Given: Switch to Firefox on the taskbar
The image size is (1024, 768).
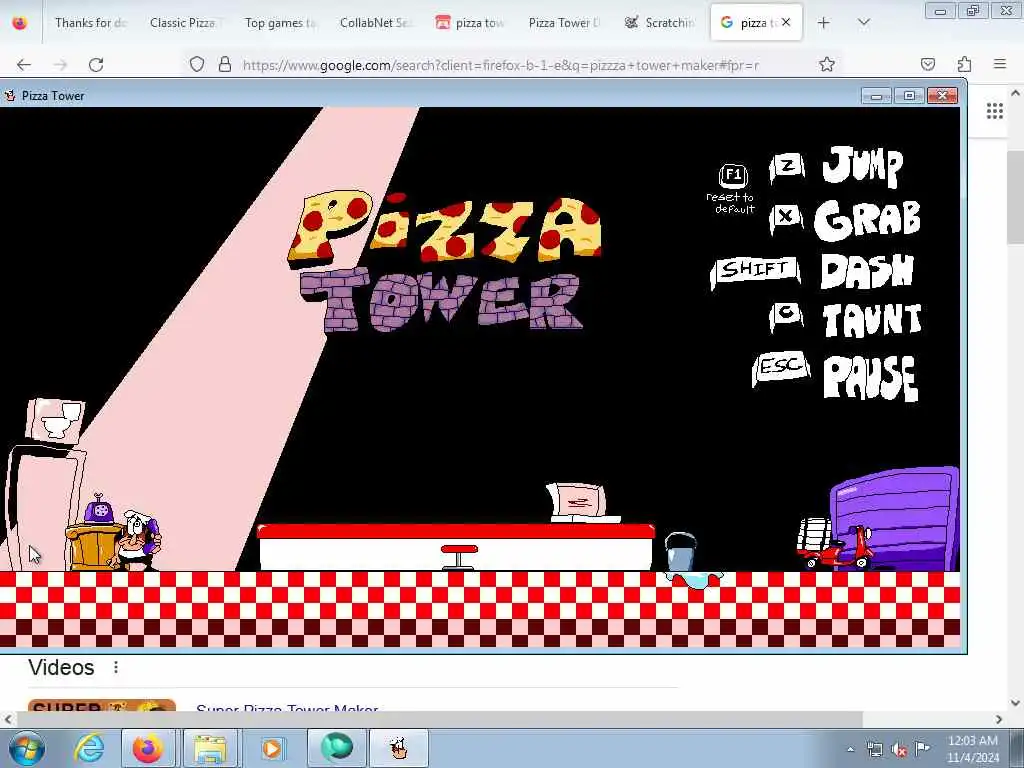Looking at the screenshot, I should coord(148,748).
